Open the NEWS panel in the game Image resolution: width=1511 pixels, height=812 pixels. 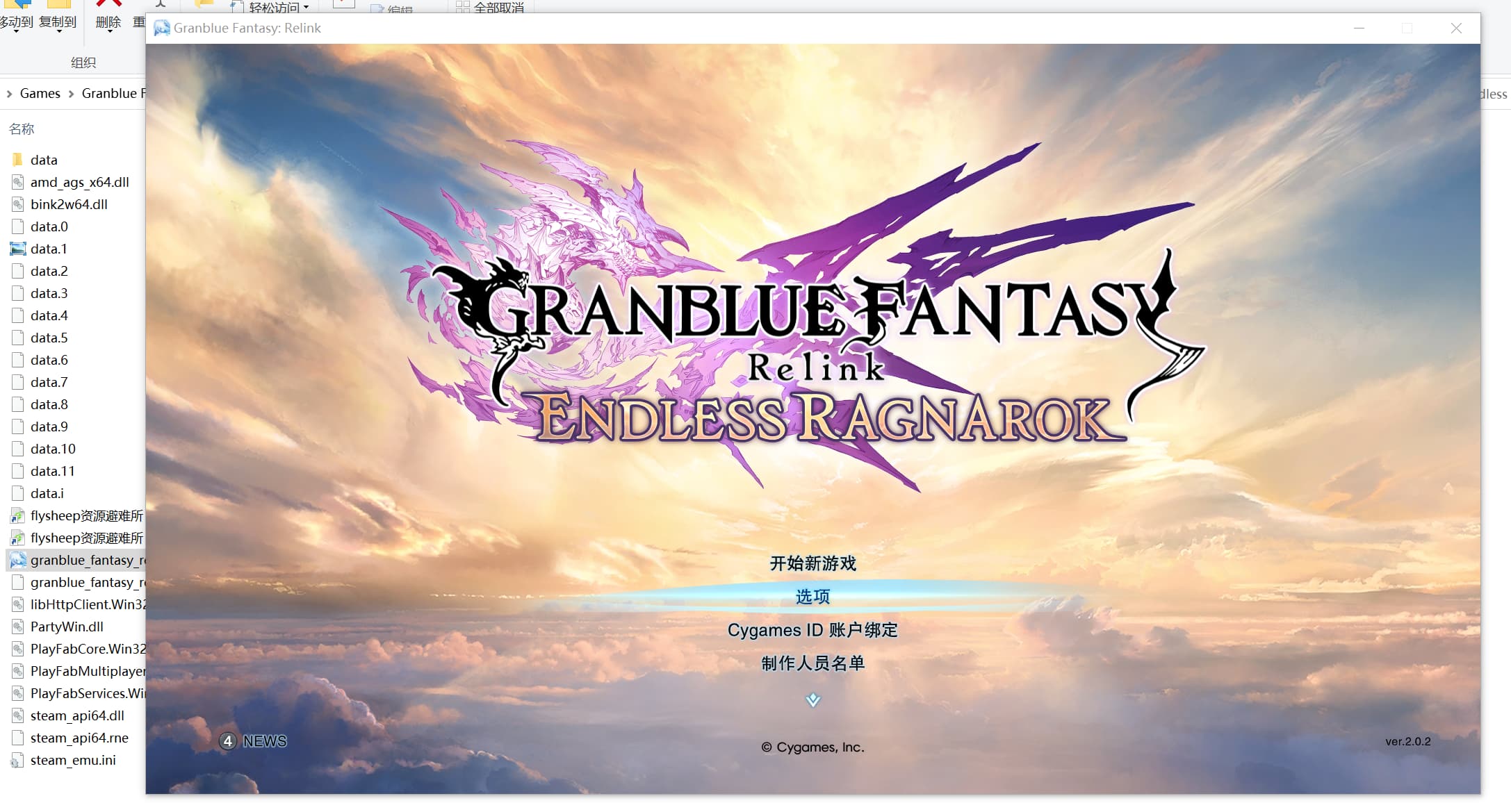pyautogui.click(x=265, y=741)
